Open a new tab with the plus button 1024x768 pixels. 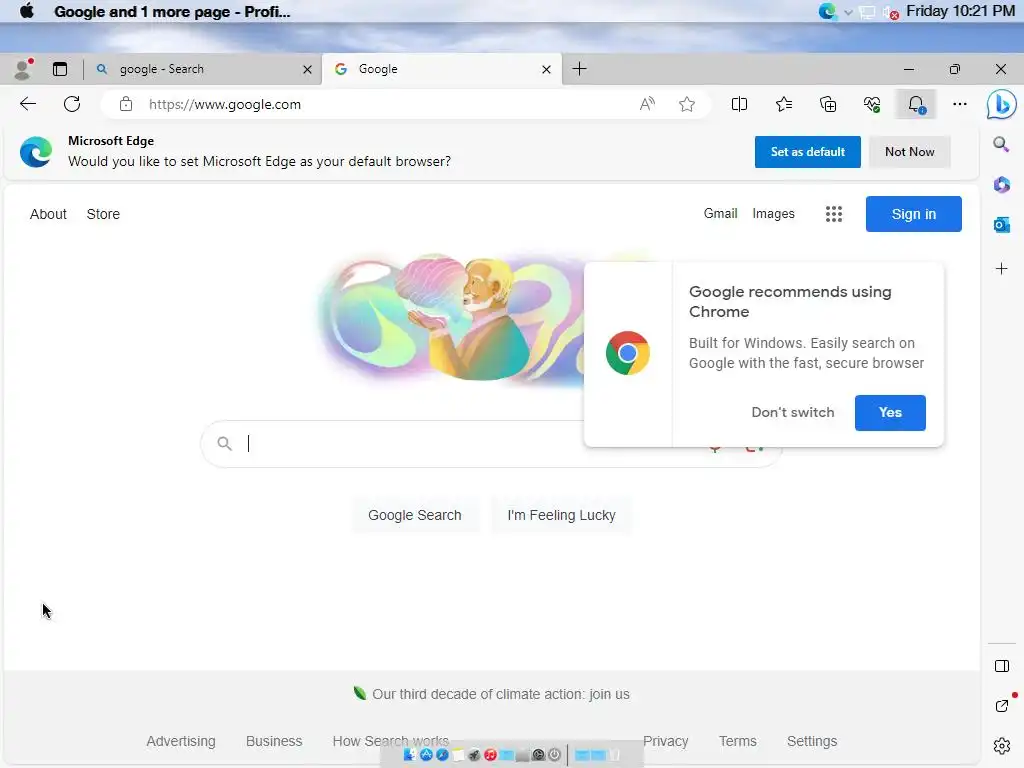tap(579, 69)
